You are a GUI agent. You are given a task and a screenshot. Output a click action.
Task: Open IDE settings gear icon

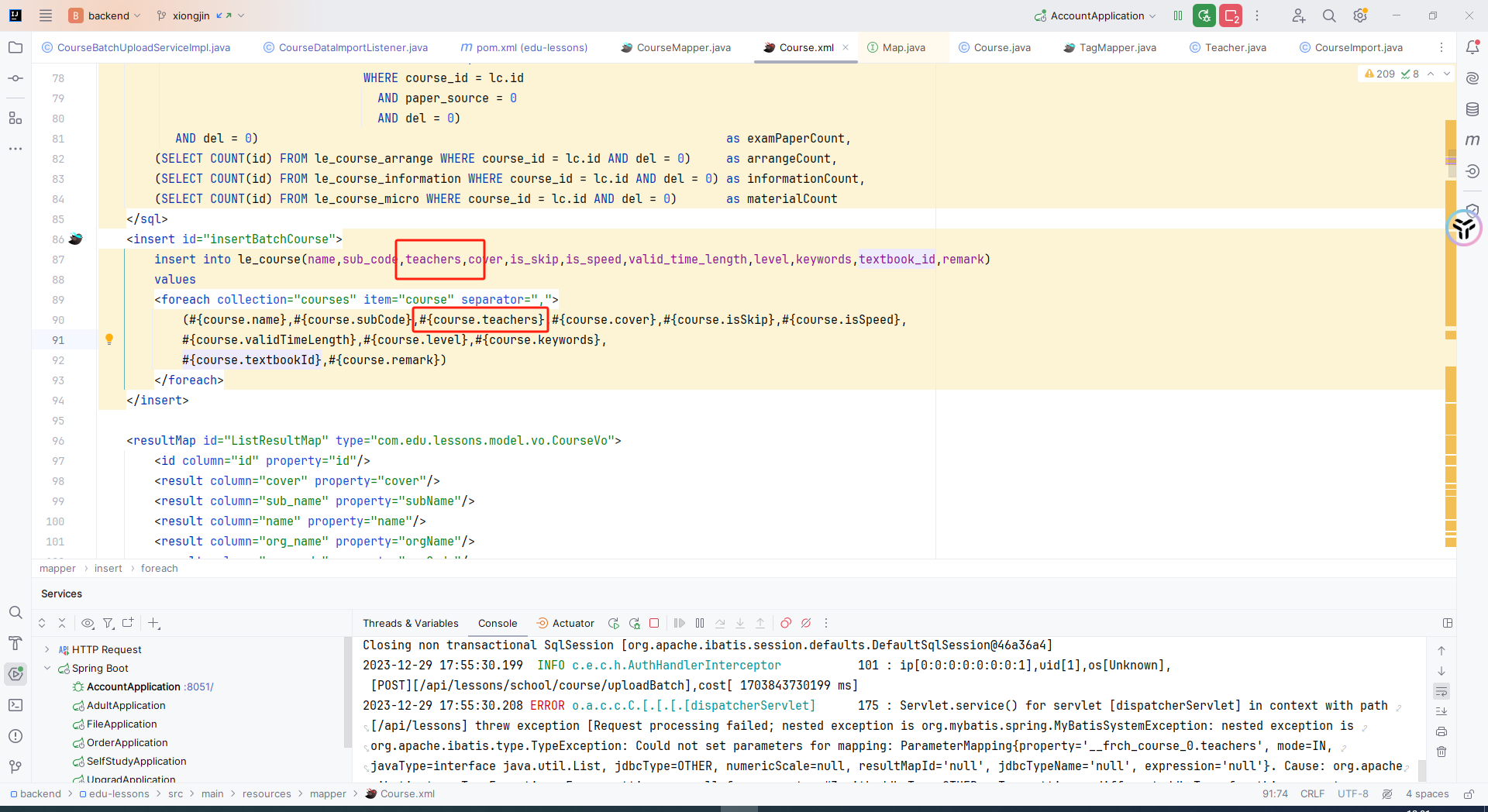click(x=1360, y=15)
